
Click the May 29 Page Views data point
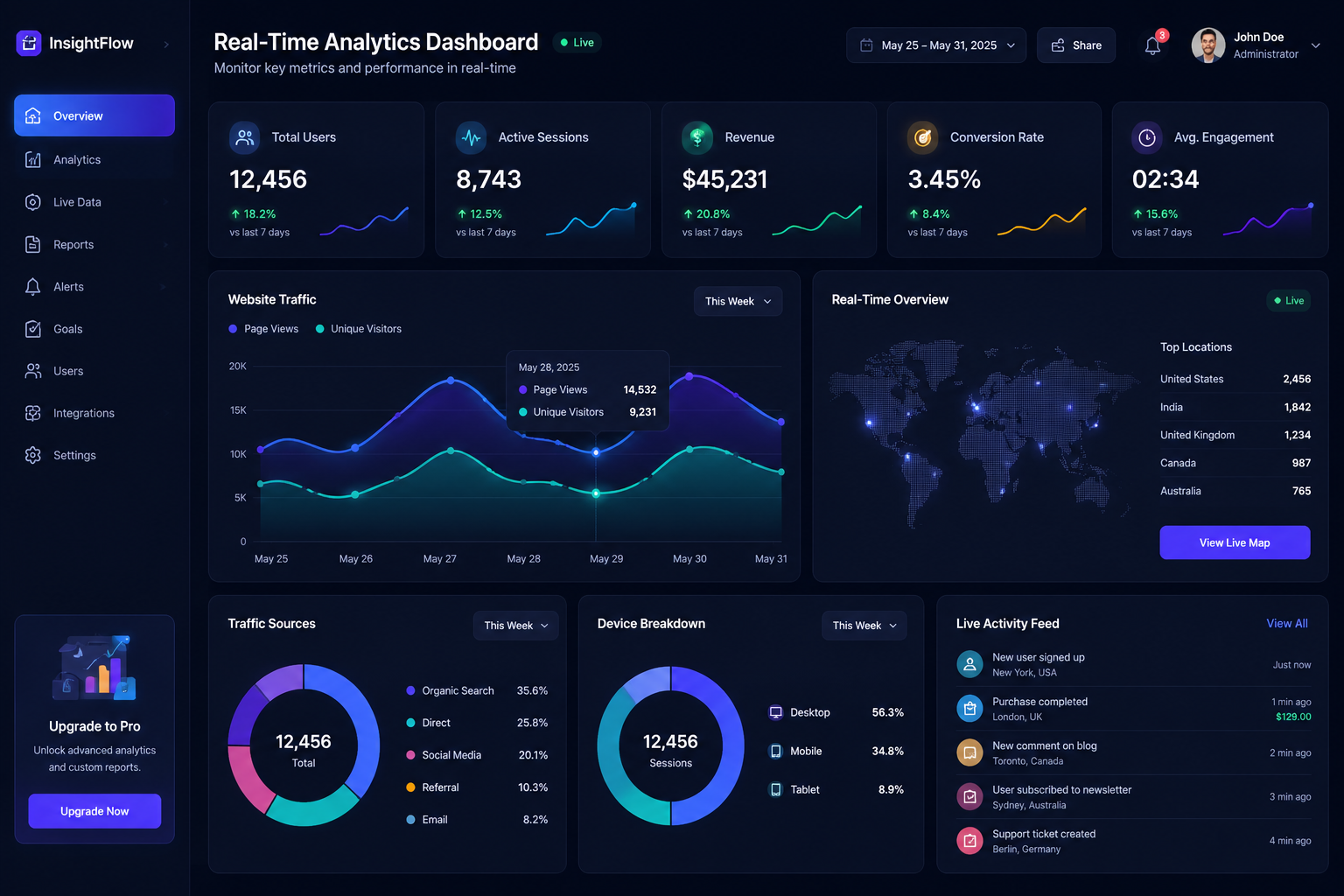click(596, 452)
